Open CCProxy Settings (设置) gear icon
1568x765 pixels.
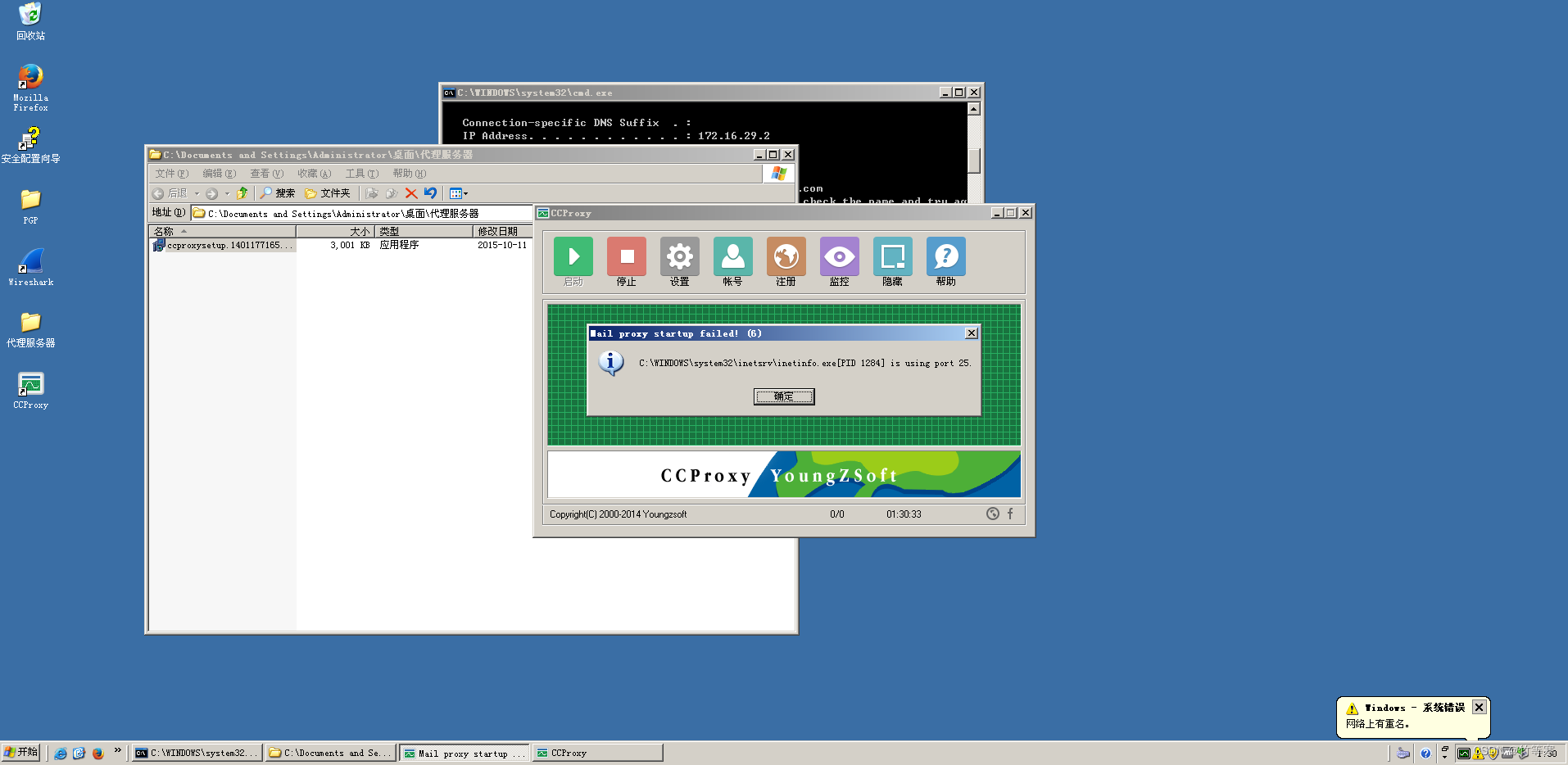click(x=680, y=257)
